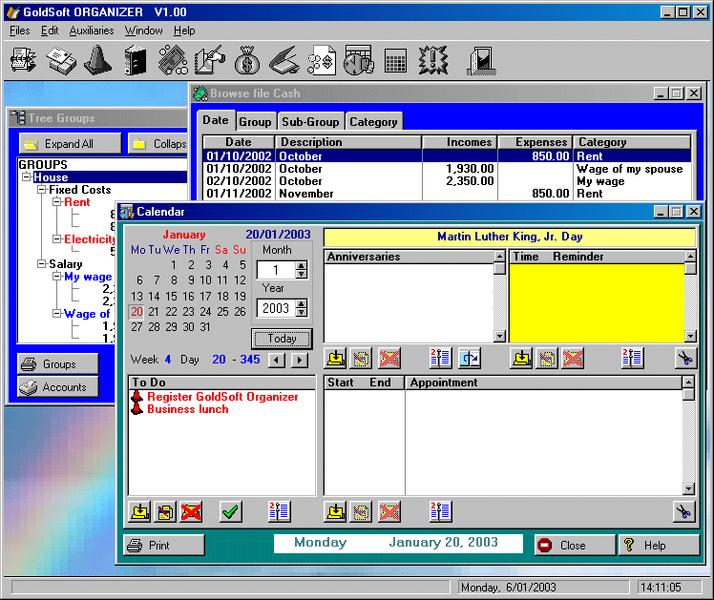Click the scissors icon beside Reminder toolbar

pyautogui.click(x=685, y=358)
